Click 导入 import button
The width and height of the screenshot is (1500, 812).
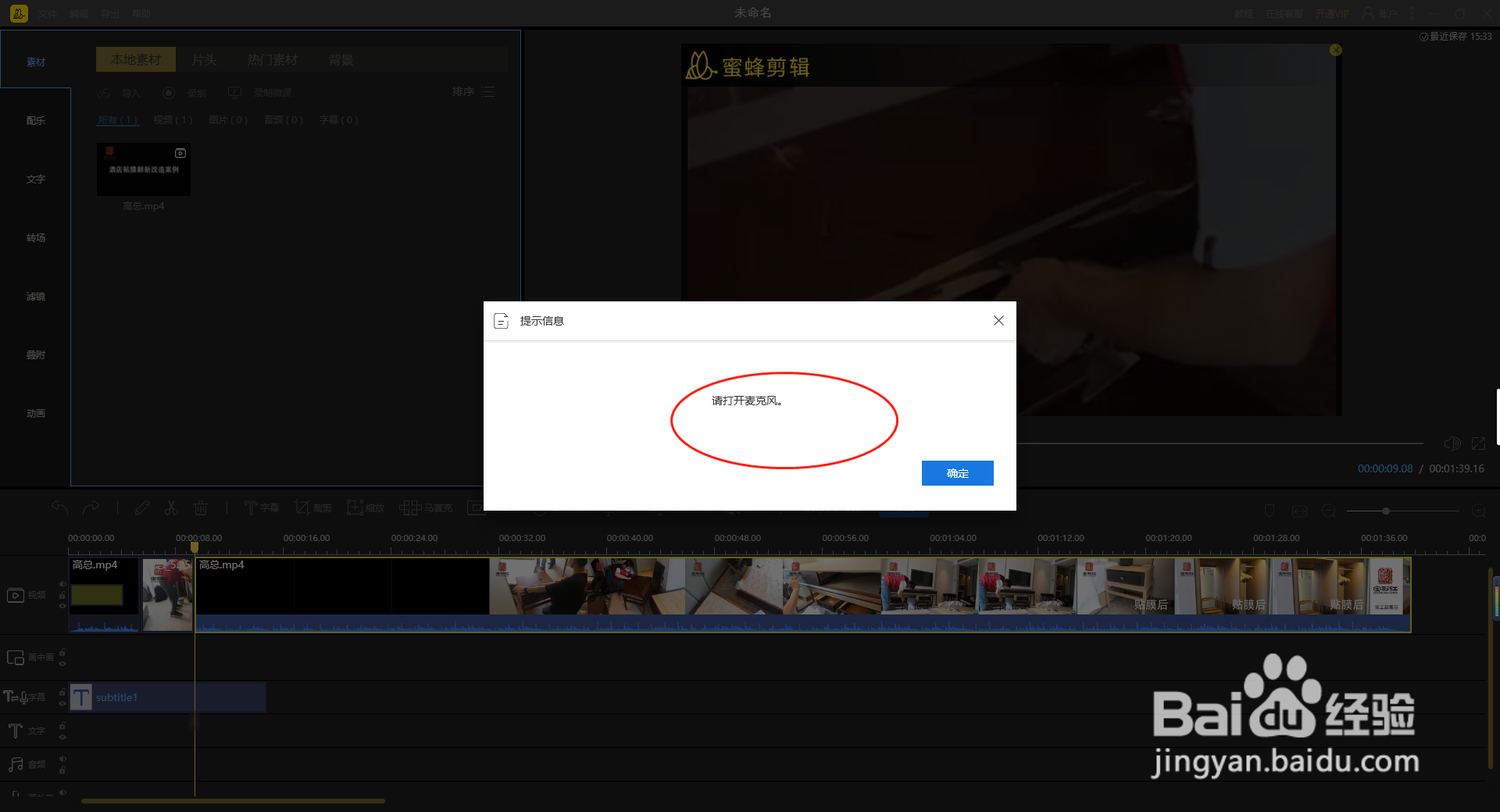click(x=120, y=93)
